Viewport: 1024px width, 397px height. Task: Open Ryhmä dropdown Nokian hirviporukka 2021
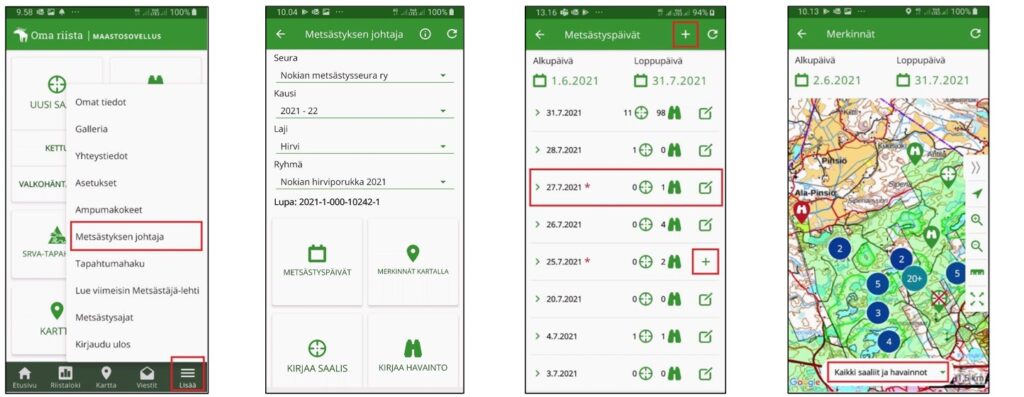(x=363, y=182)
